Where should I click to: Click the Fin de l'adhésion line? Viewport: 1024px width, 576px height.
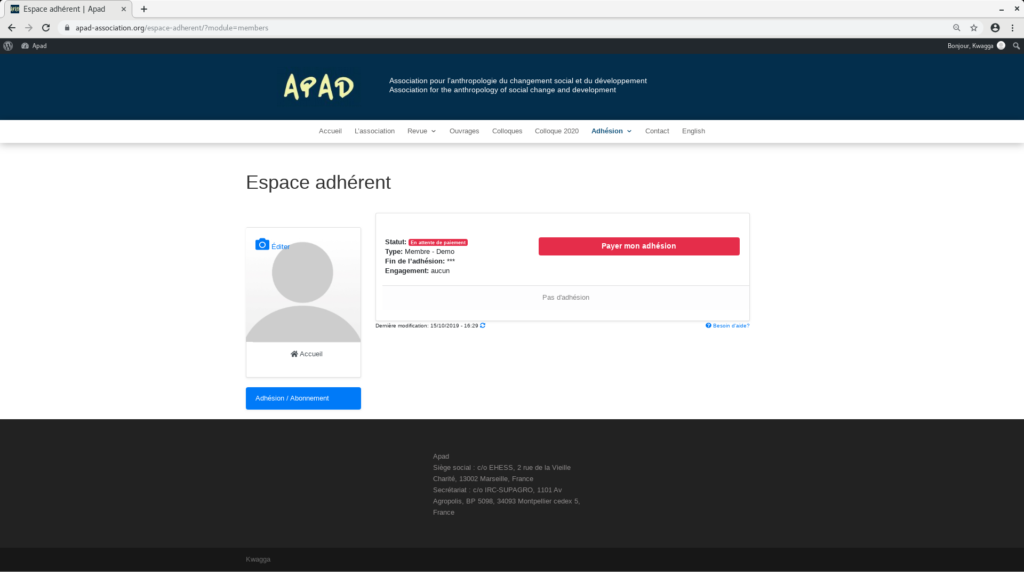pyautogui.click(x=419, y=261)
